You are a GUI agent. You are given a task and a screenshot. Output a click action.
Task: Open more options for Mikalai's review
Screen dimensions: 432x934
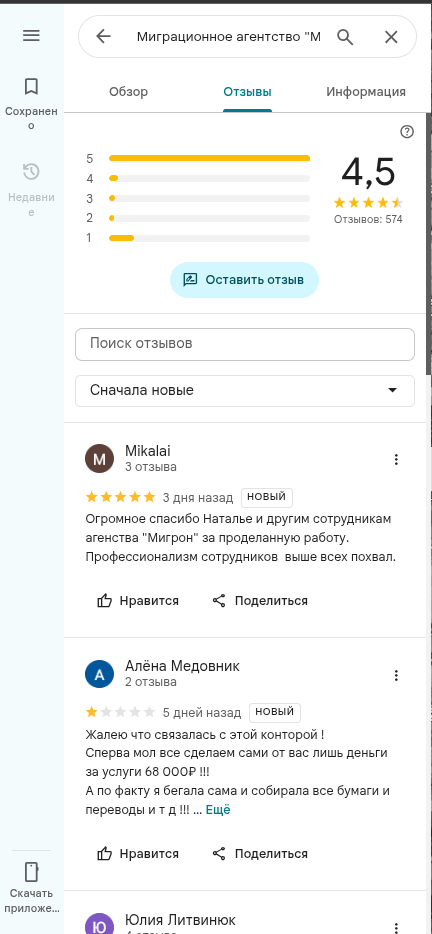tap(396, 459)
